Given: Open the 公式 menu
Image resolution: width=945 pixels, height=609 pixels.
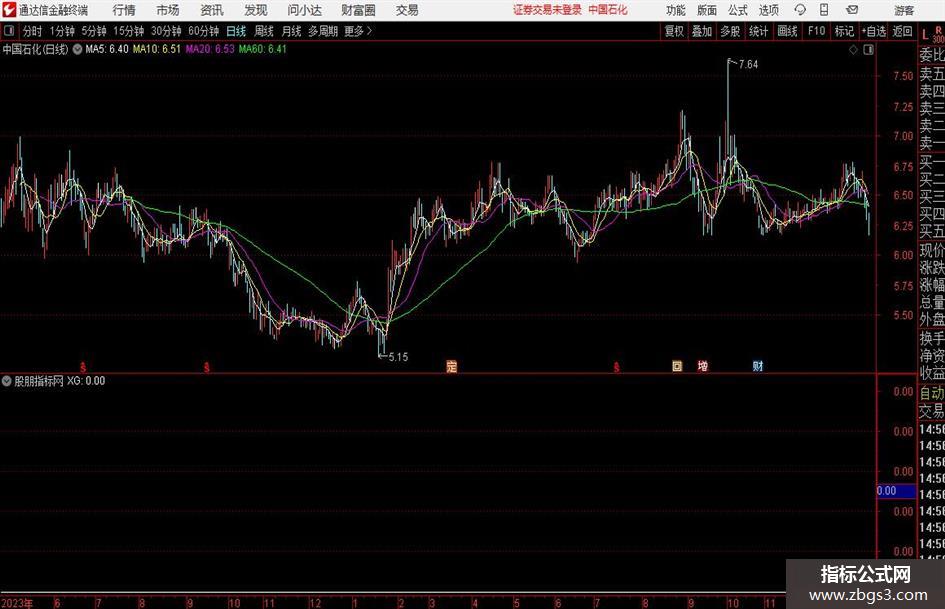Looking at the screenshot, I should (737, 10).
